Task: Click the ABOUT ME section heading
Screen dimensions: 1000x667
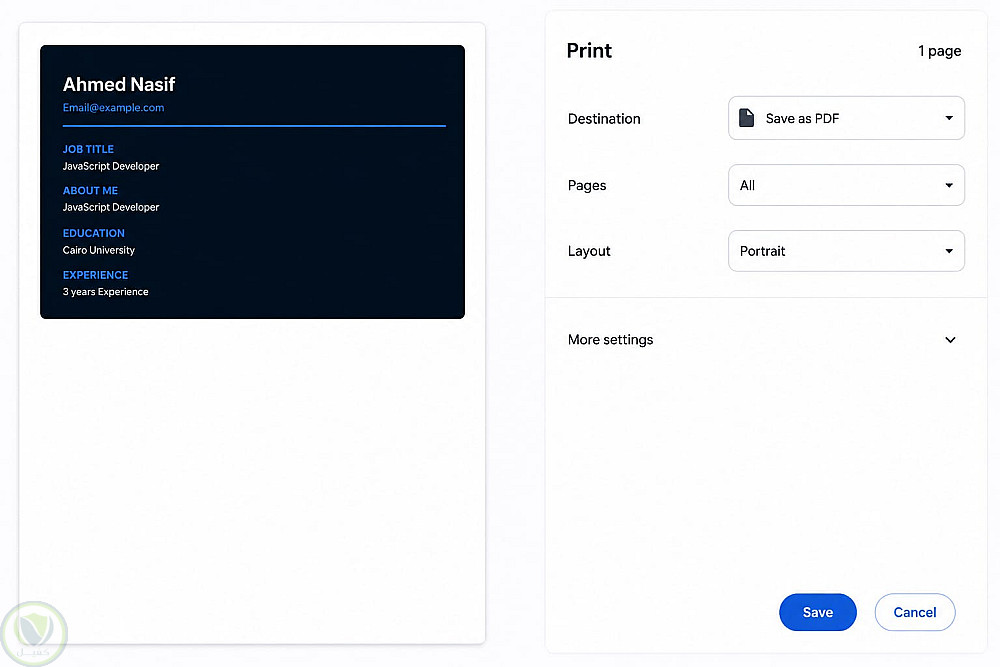Action: 90,191
